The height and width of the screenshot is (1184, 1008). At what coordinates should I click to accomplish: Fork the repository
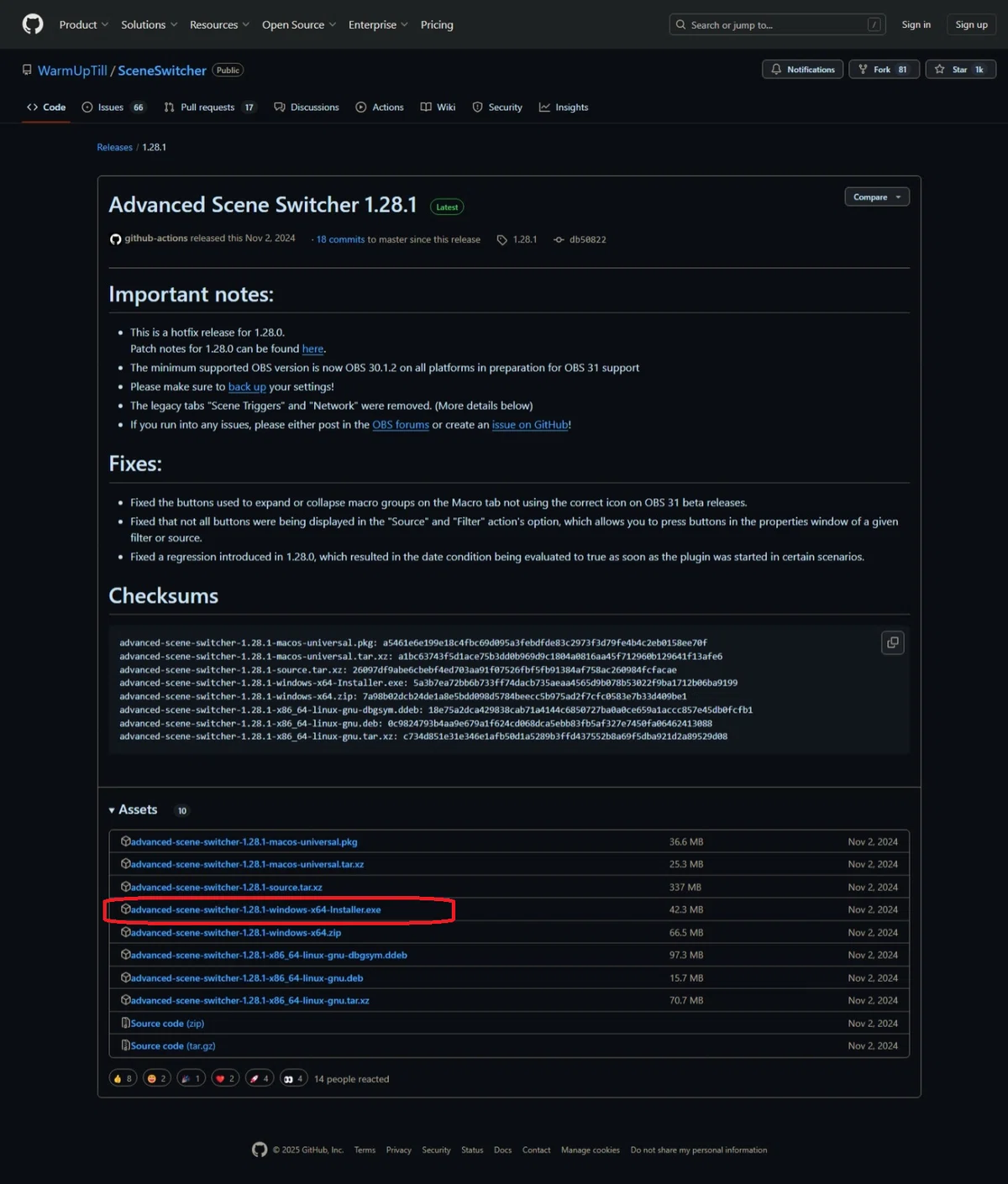pos(884,70)
